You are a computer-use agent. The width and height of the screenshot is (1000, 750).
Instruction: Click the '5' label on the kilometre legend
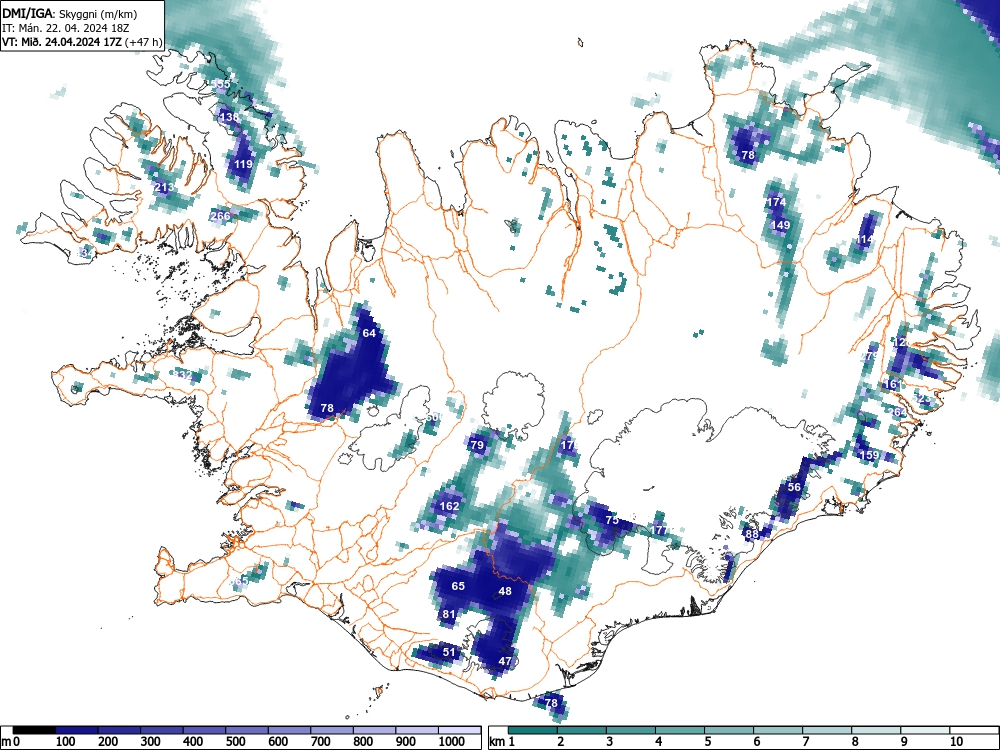708,742
